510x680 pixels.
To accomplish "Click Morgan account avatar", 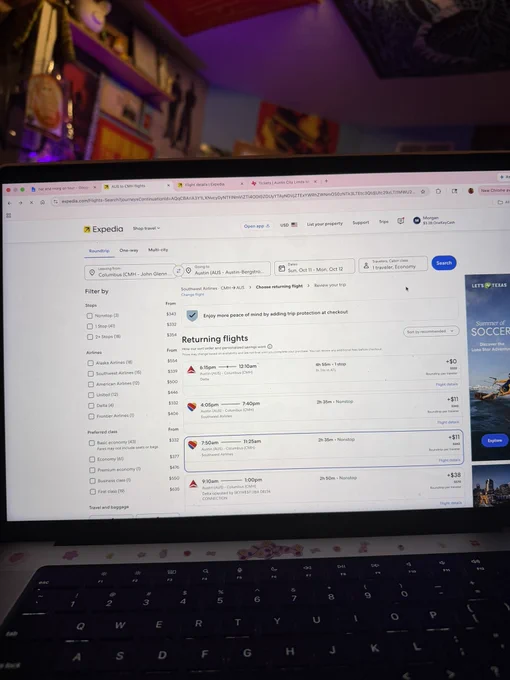I will tap(416, 220).
